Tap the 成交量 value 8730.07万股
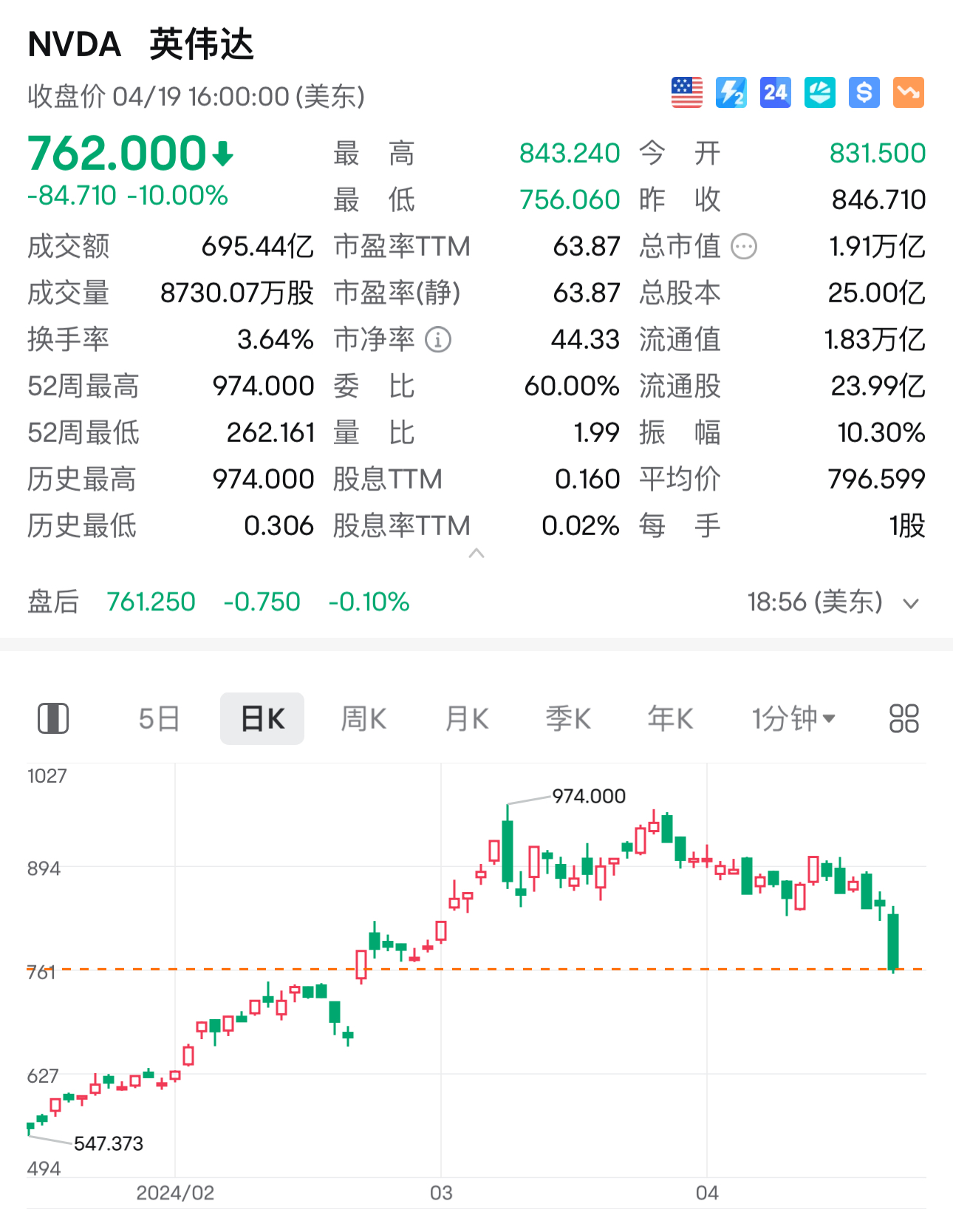The width and height of the screenshot is (953, 1232). (x=237, y=293)
